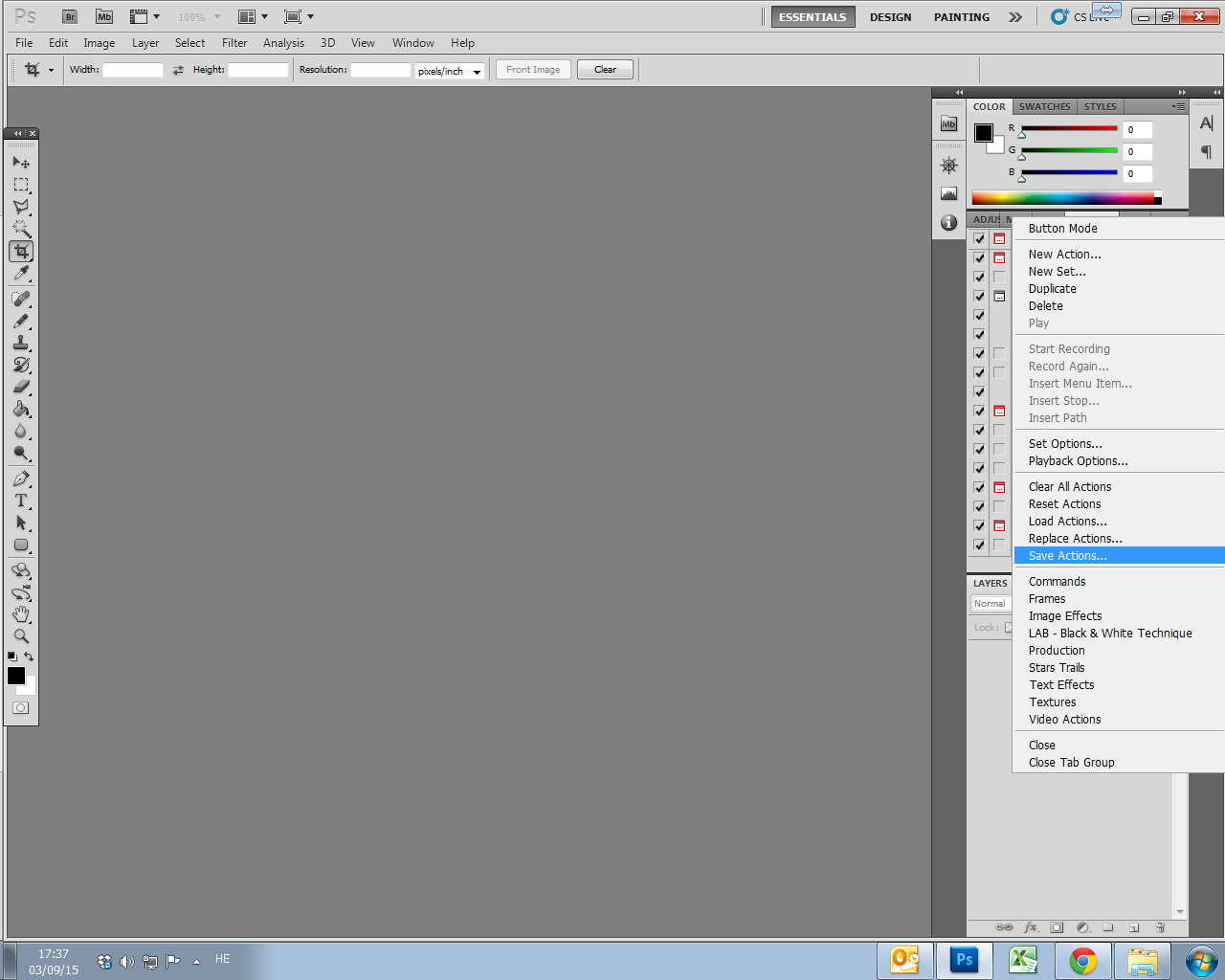Activate the Zoom tool in toolbox
The height and width of the screenshot is (980, 1225).
click(21, 636)
